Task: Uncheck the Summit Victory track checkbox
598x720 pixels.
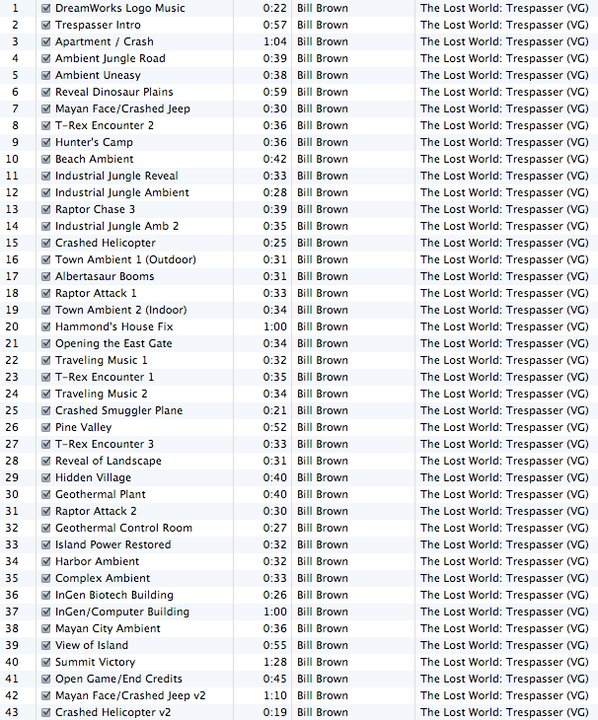Action: click(x=46, y=662)
